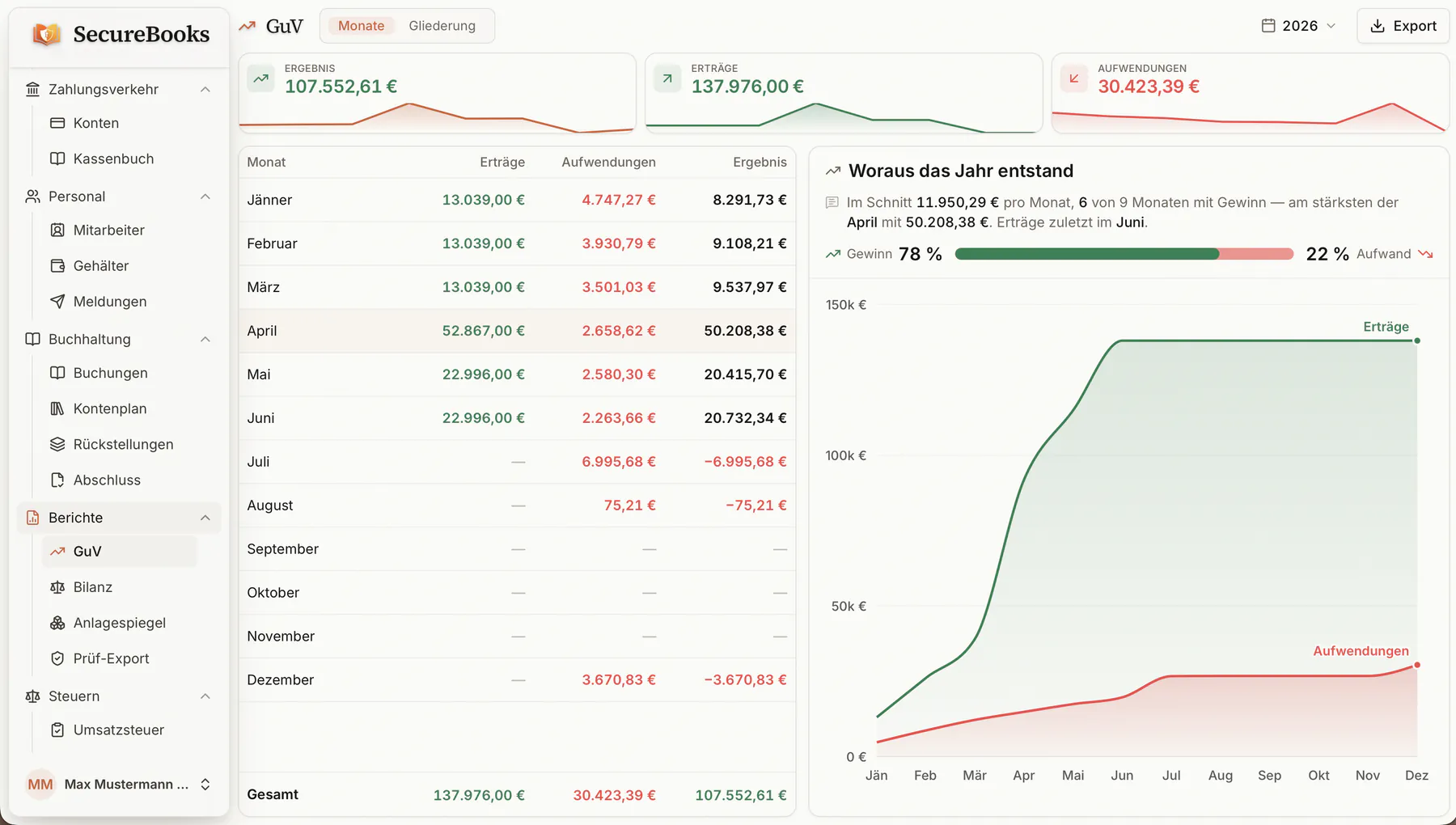
Task: Click the Bilanz scales icon
Action: tap(57, 587)
